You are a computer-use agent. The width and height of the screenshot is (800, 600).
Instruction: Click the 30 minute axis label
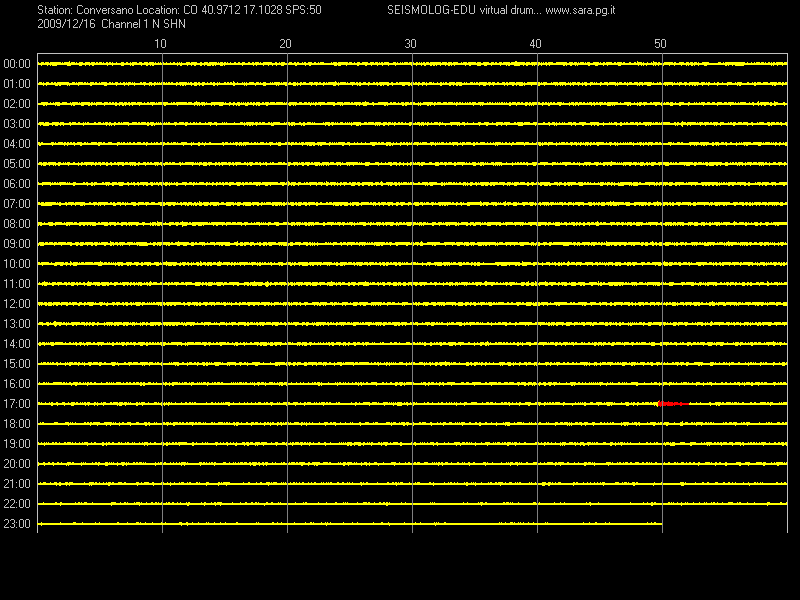pos(410,44)
